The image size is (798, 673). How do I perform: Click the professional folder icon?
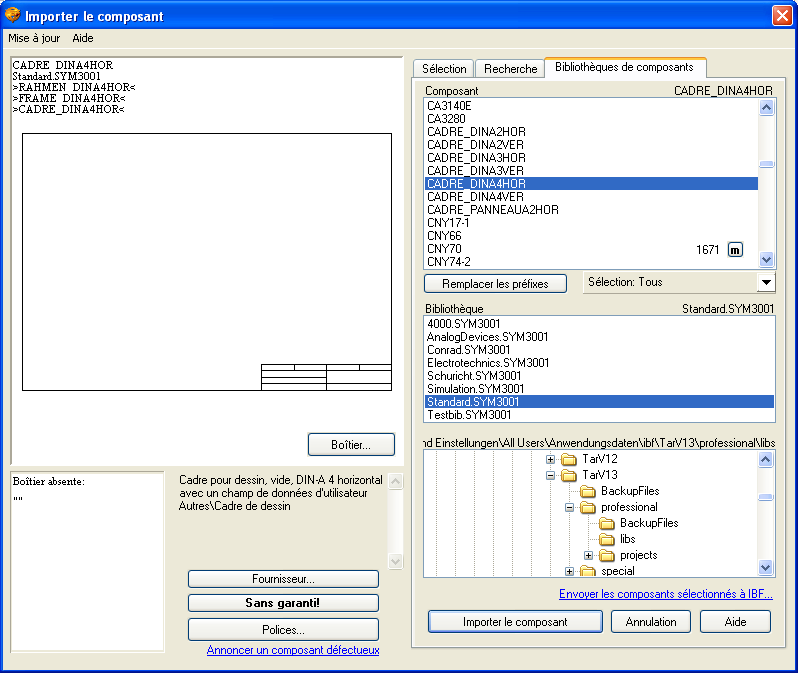(x=588, y=507)
